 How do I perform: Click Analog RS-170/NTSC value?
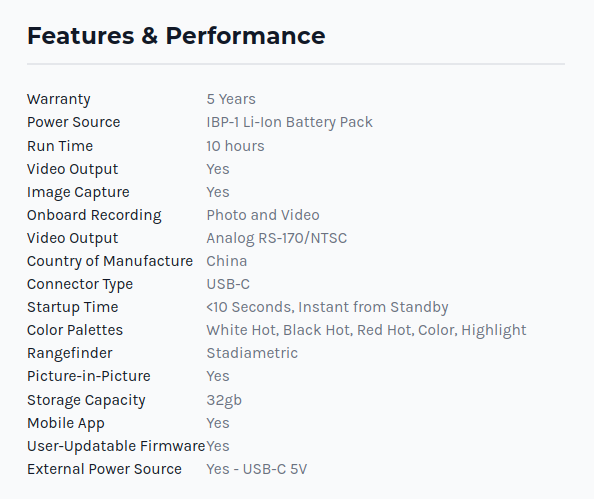(277, 238)
